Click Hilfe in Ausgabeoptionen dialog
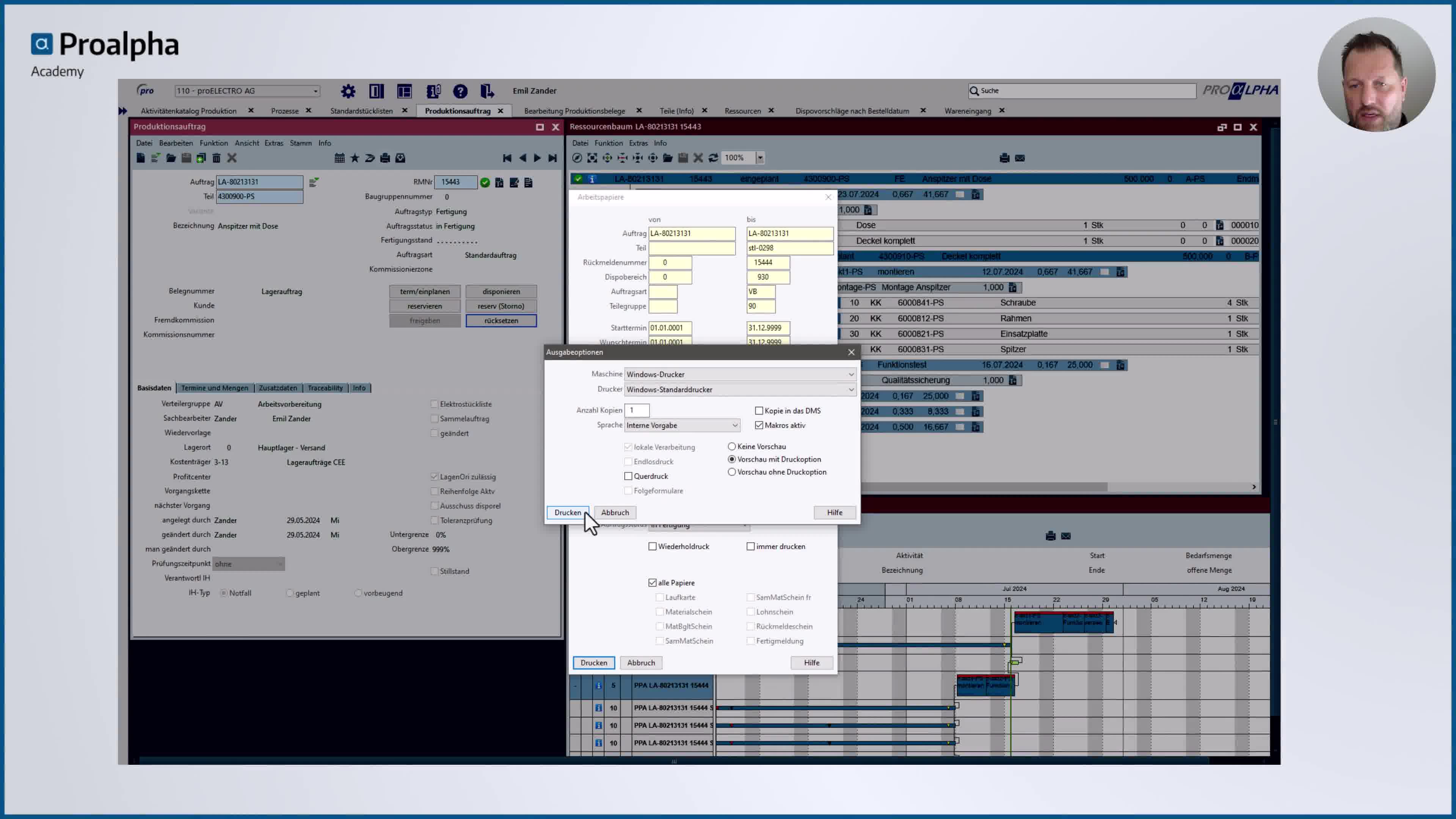The image size is (1456, 819). click(x=835, y=513)
